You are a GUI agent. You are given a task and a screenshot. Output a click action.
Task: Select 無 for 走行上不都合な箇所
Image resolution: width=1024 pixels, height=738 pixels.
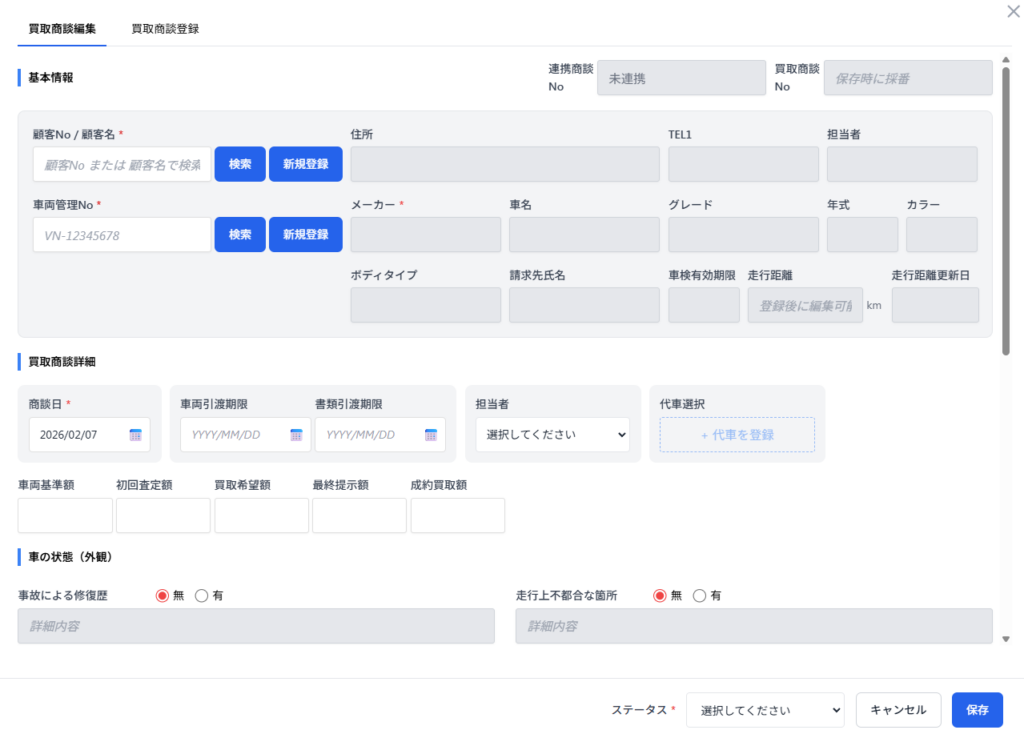[x=660, y=595]
